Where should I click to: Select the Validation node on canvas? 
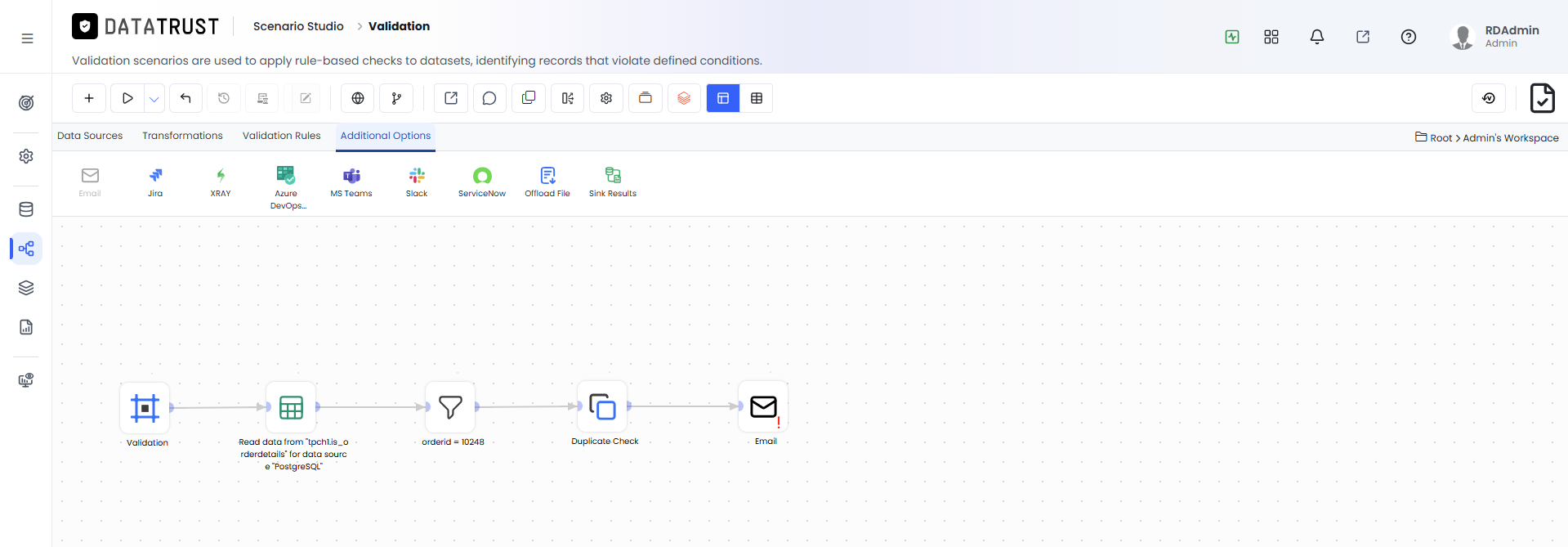click(x=145, y=407)
